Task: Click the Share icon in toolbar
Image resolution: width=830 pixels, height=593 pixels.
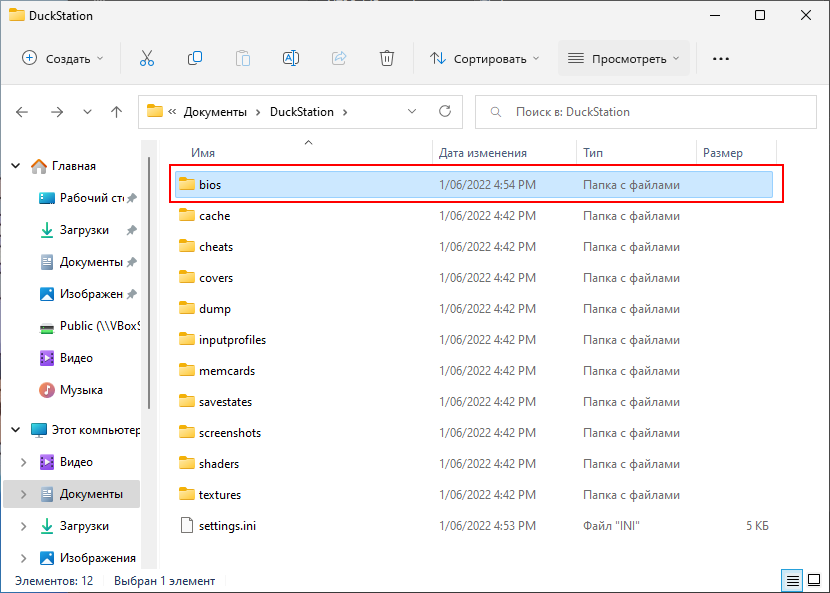Action: (x=339, y=58)
